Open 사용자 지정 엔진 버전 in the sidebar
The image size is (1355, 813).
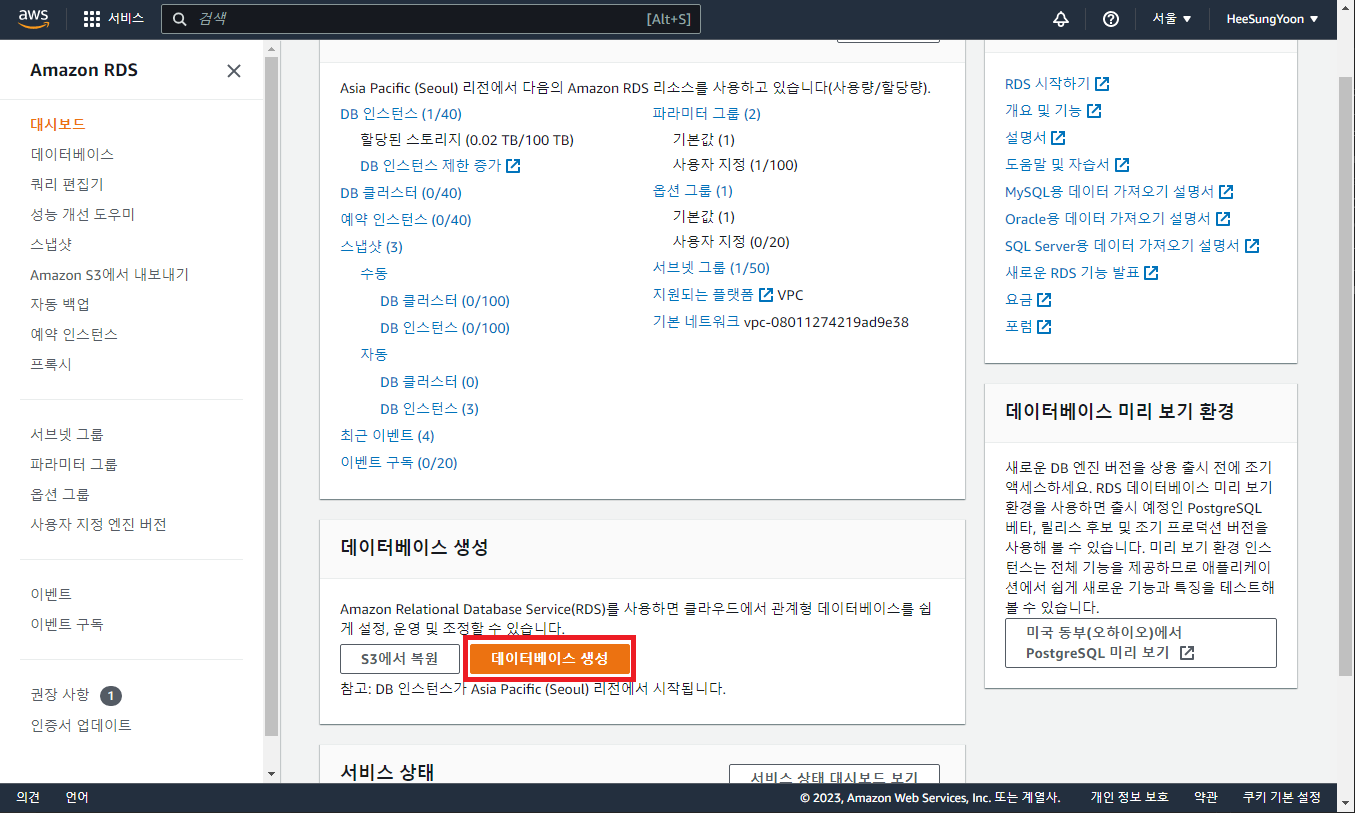98,524
